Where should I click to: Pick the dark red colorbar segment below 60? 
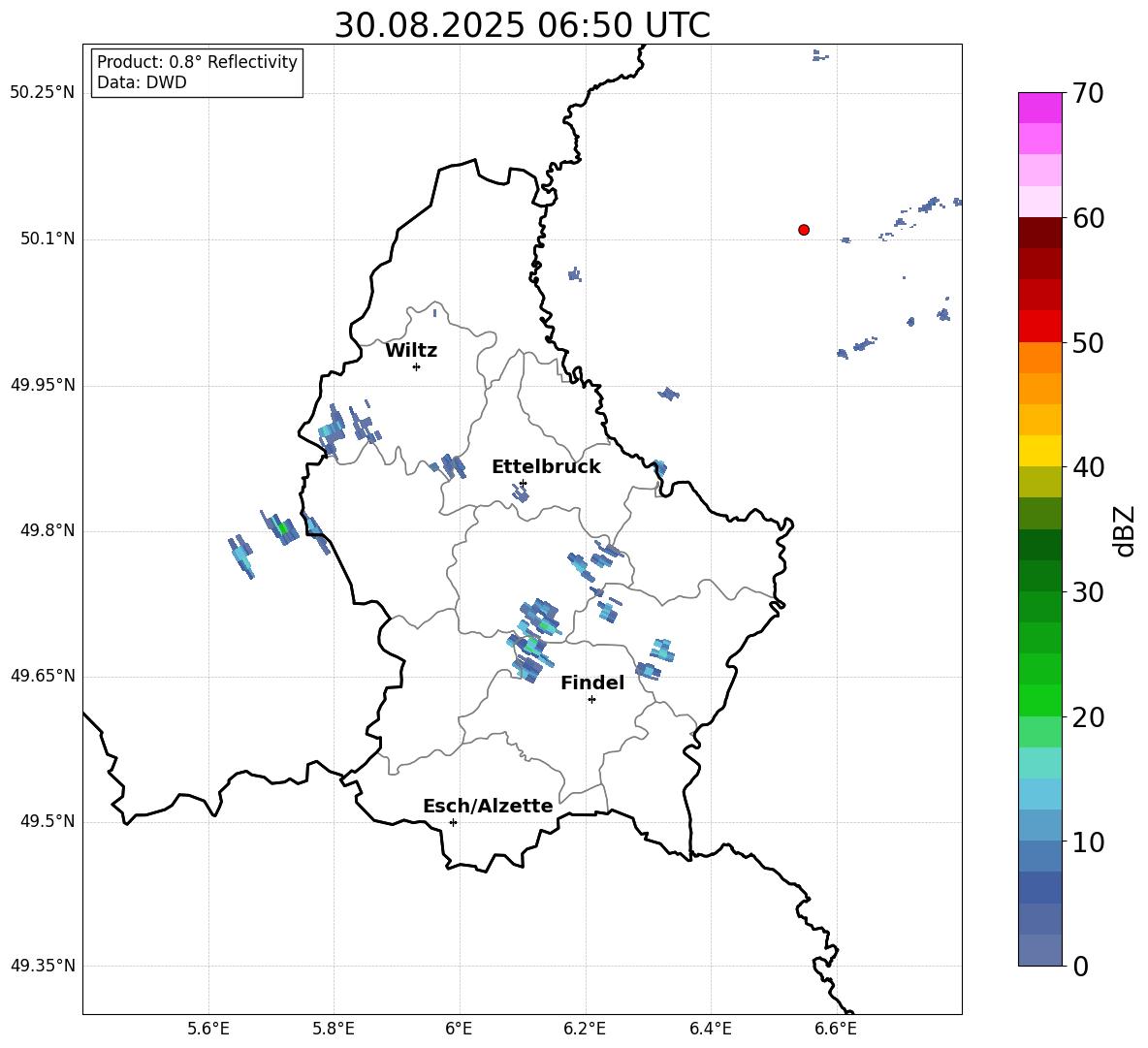click(x=1040, y=233)
